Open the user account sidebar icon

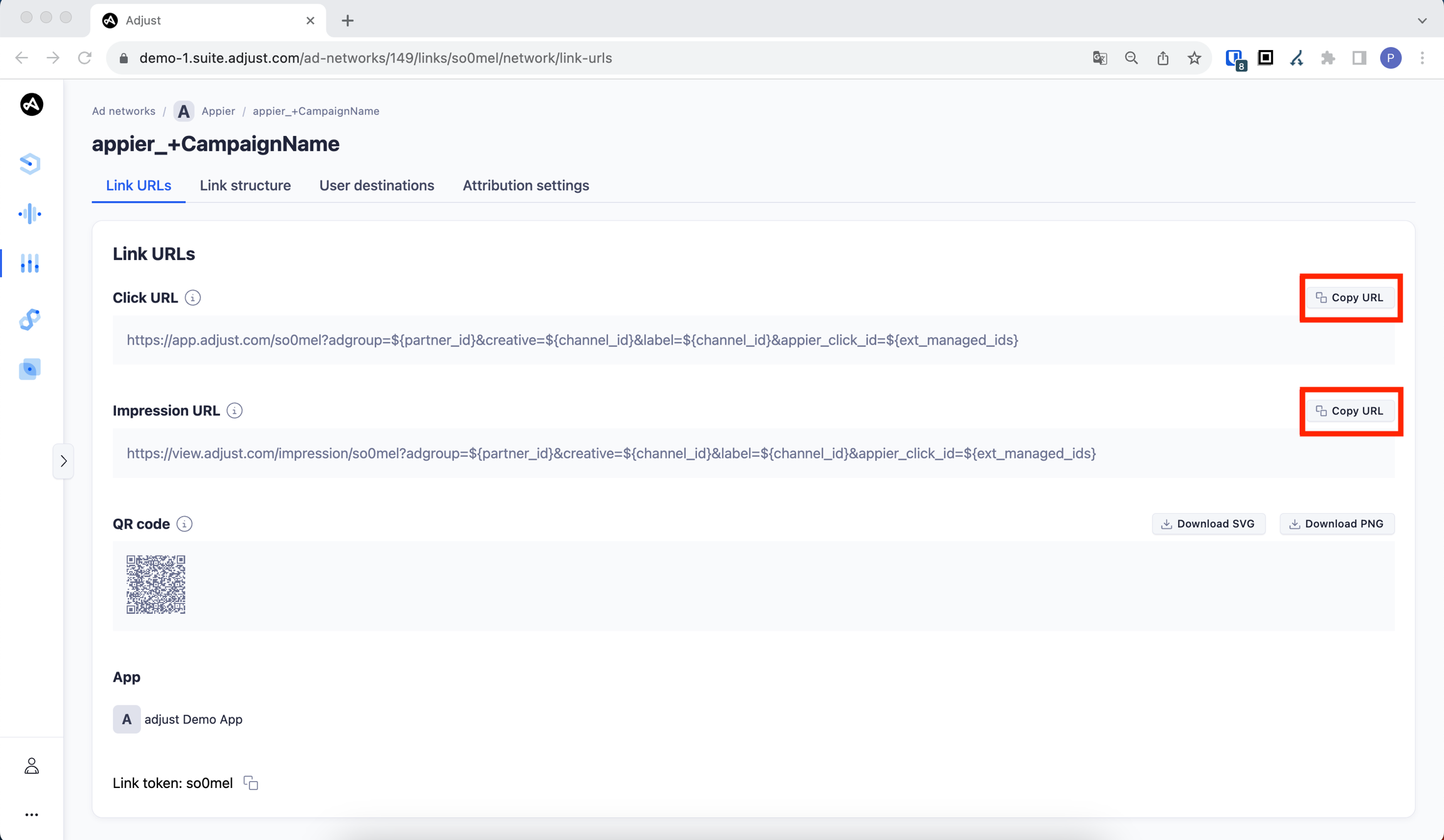31,766
